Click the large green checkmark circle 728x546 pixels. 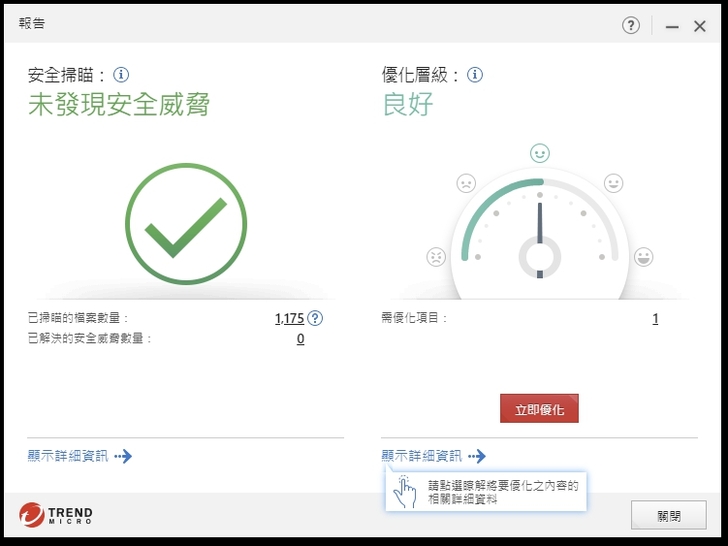186,224
